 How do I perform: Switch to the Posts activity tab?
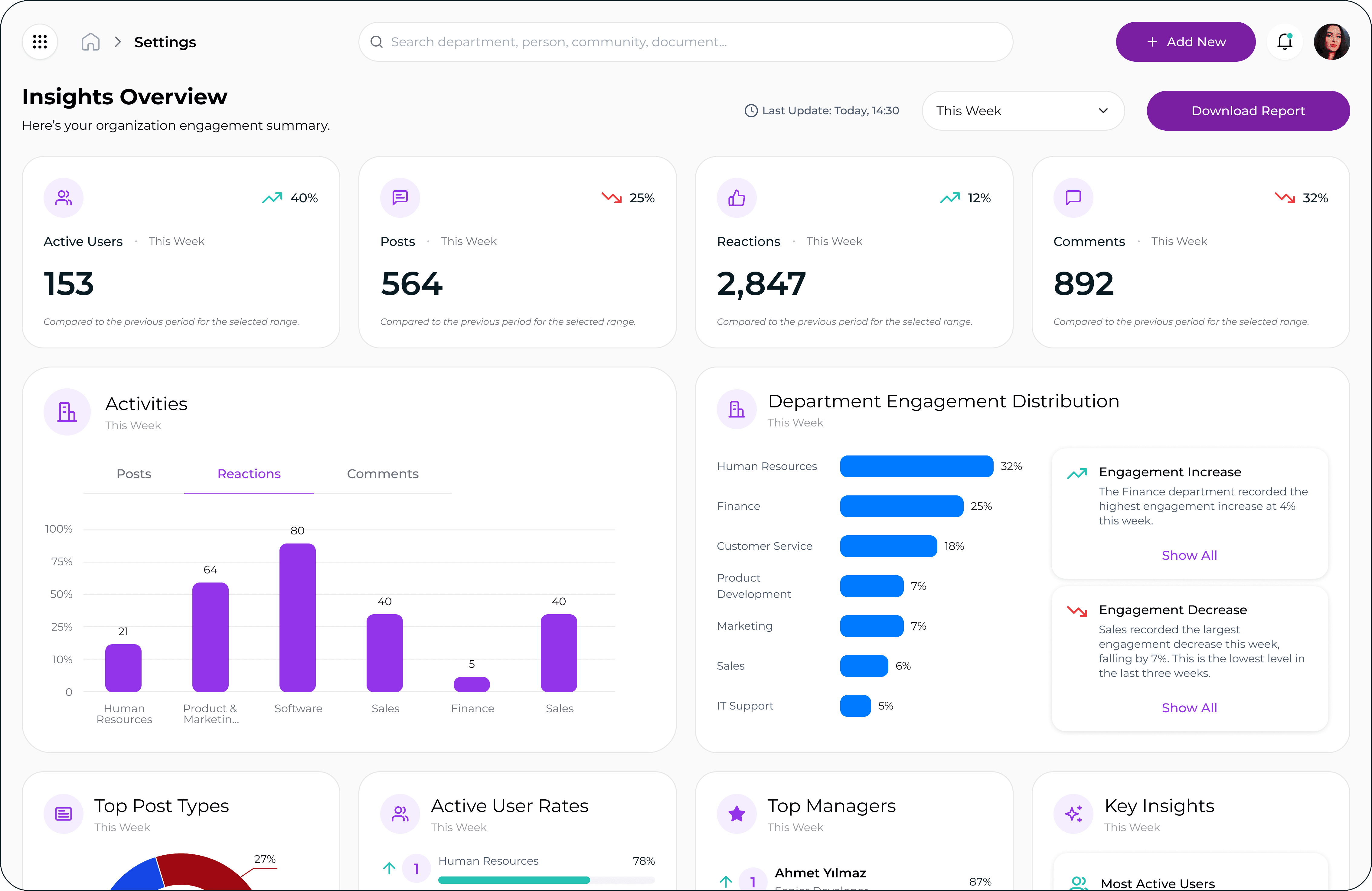(x=134, y=474)
